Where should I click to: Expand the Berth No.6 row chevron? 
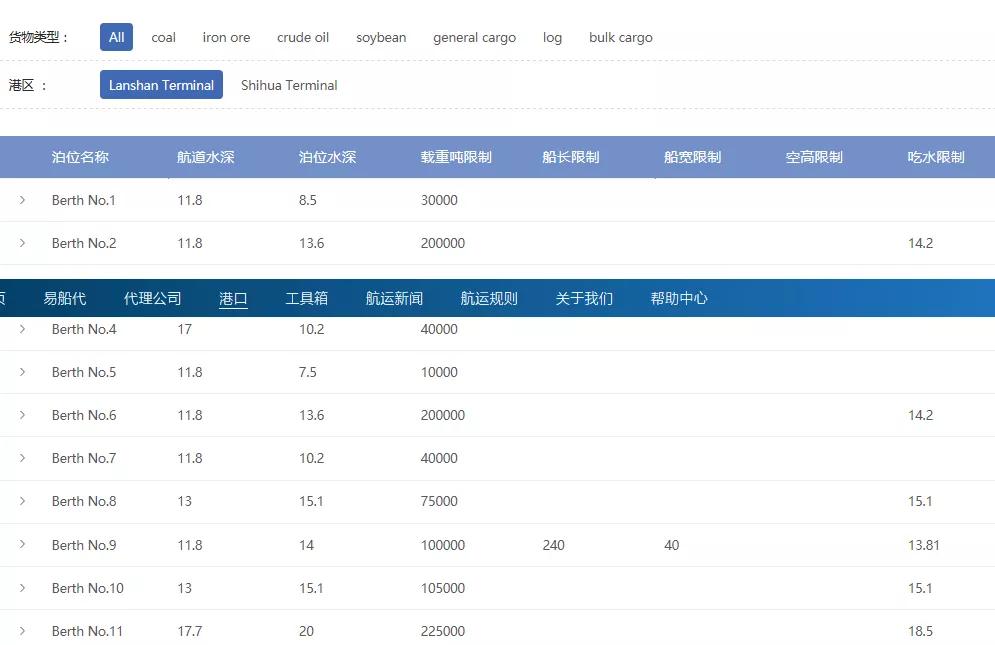22,415
